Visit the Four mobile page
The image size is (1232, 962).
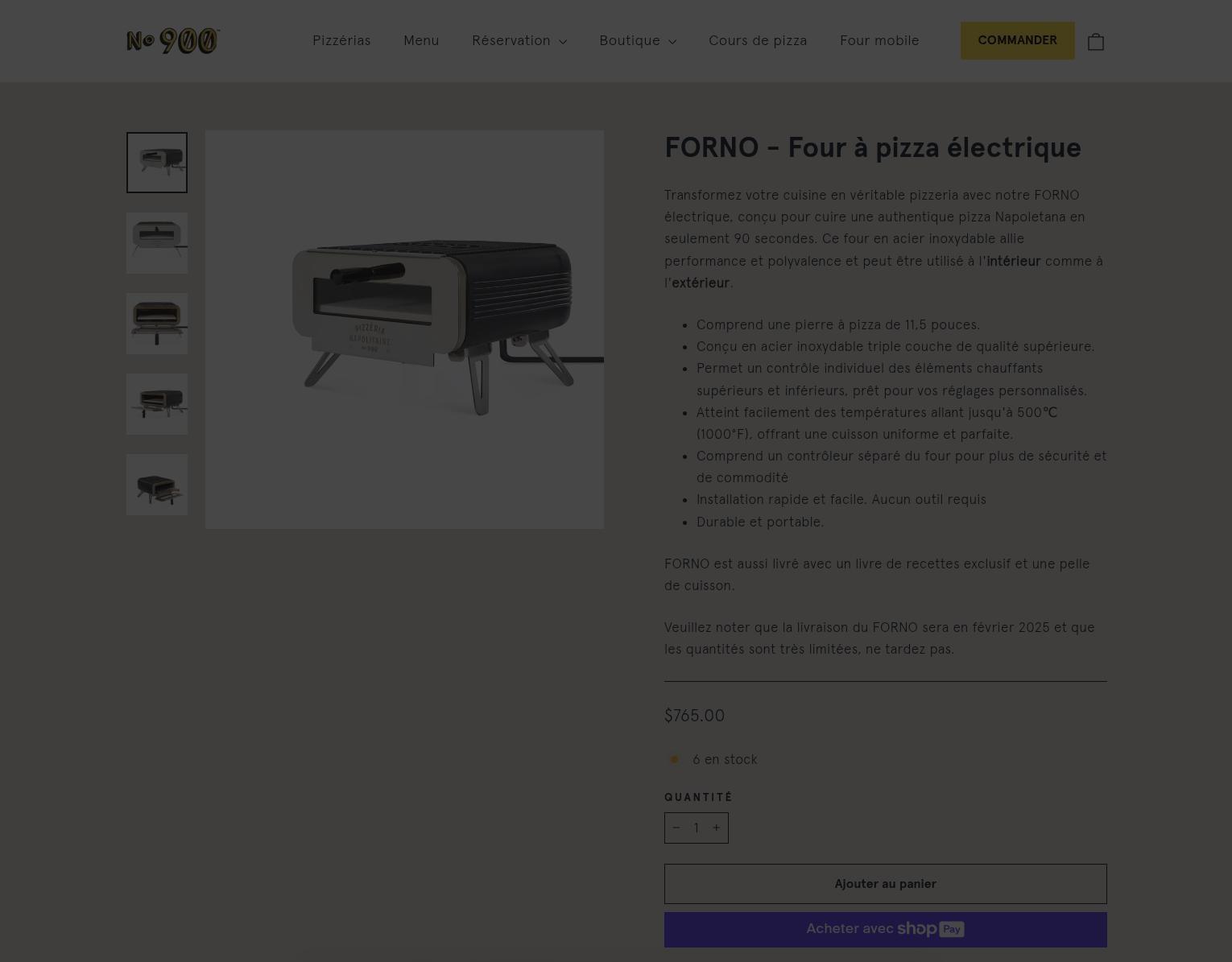pos(879,41)
